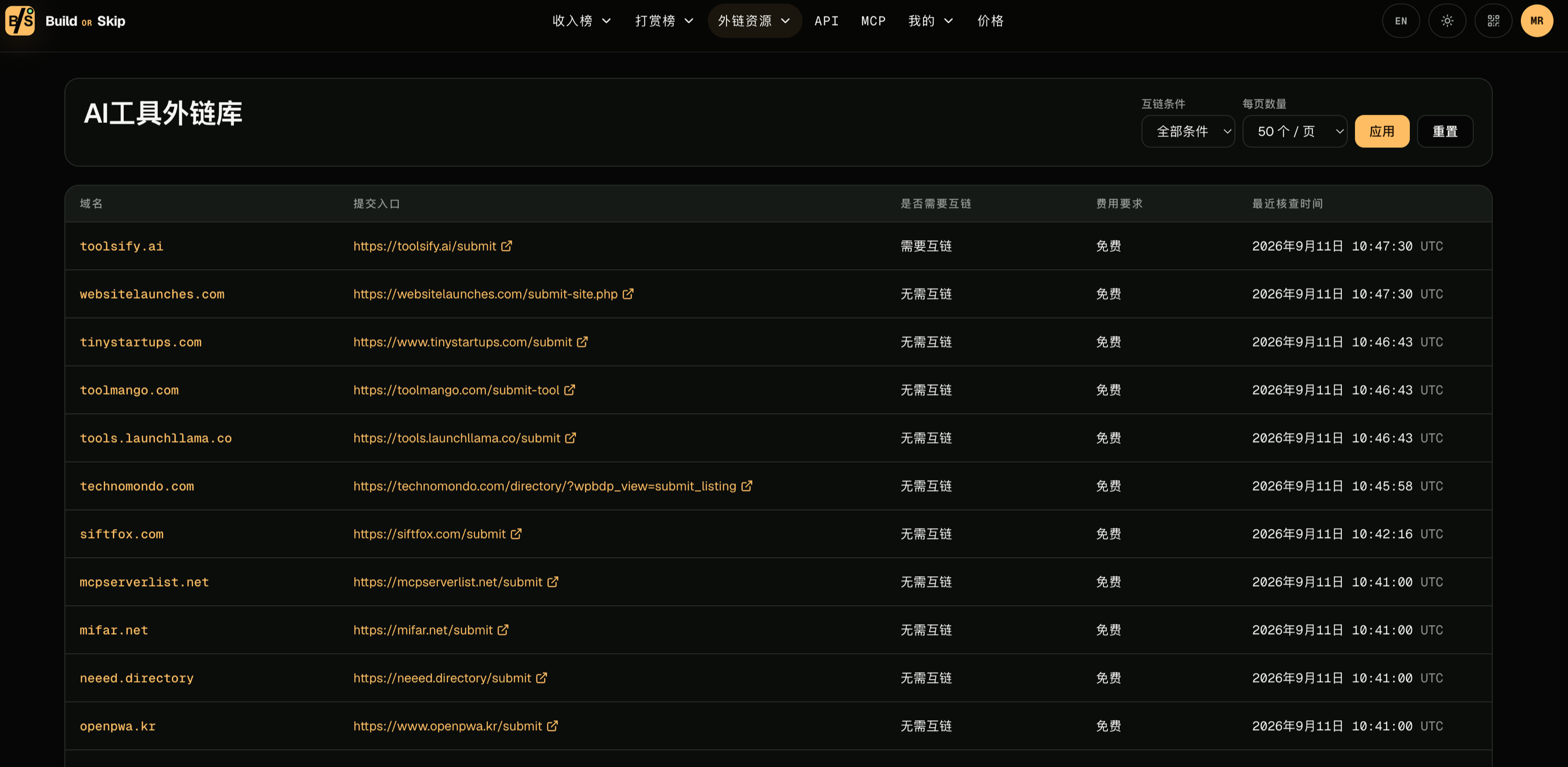Open the QR code icon button

point(1493,20)
